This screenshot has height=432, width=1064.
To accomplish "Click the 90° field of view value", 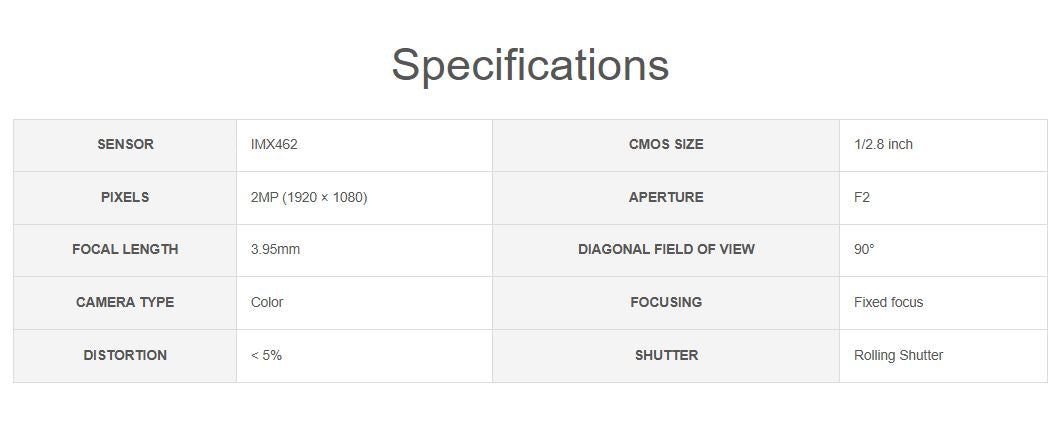I will [x=864, y=250].
